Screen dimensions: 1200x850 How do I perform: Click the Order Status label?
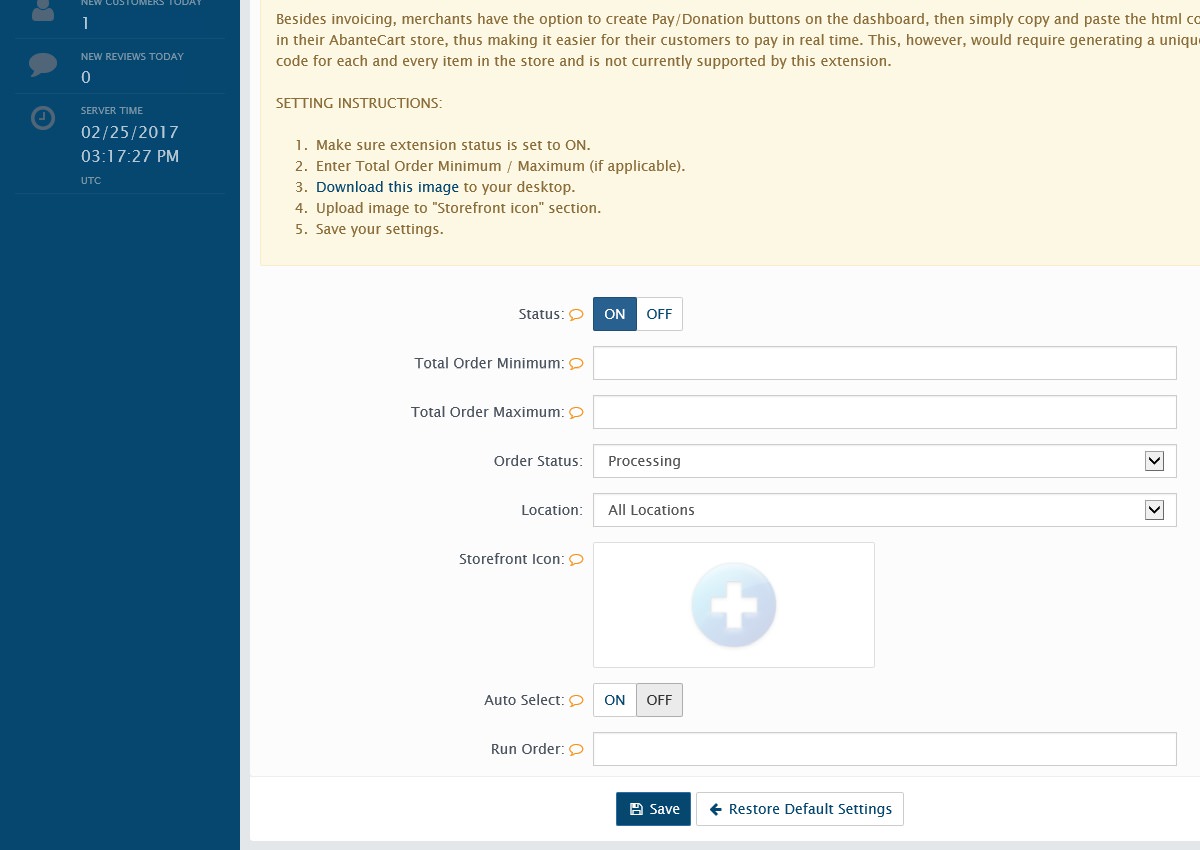click(x=538, y=461)
